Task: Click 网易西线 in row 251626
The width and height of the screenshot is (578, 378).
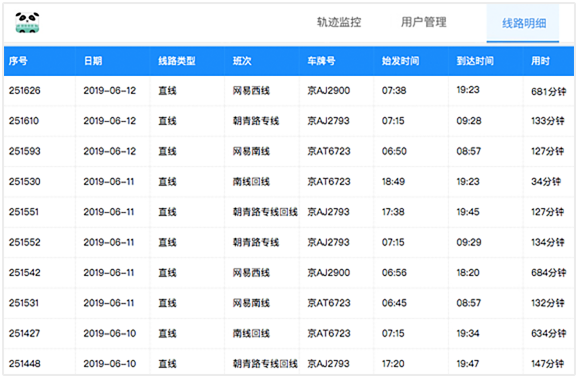Action: 251,90
